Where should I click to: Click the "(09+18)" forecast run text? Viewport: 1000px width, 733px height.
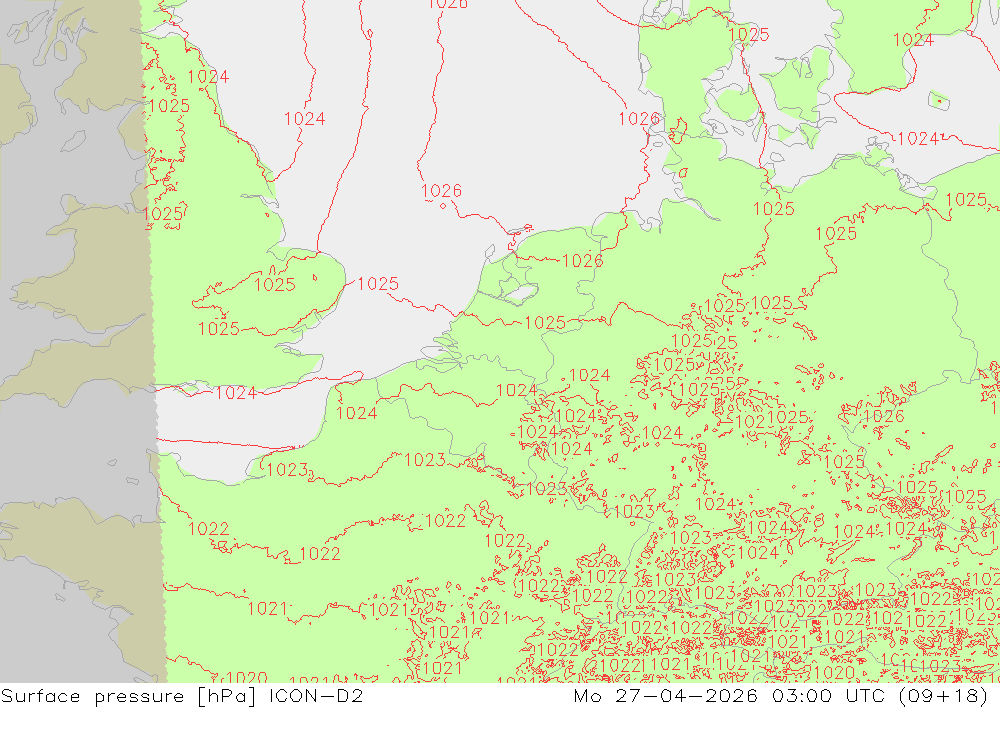(943, 696)
